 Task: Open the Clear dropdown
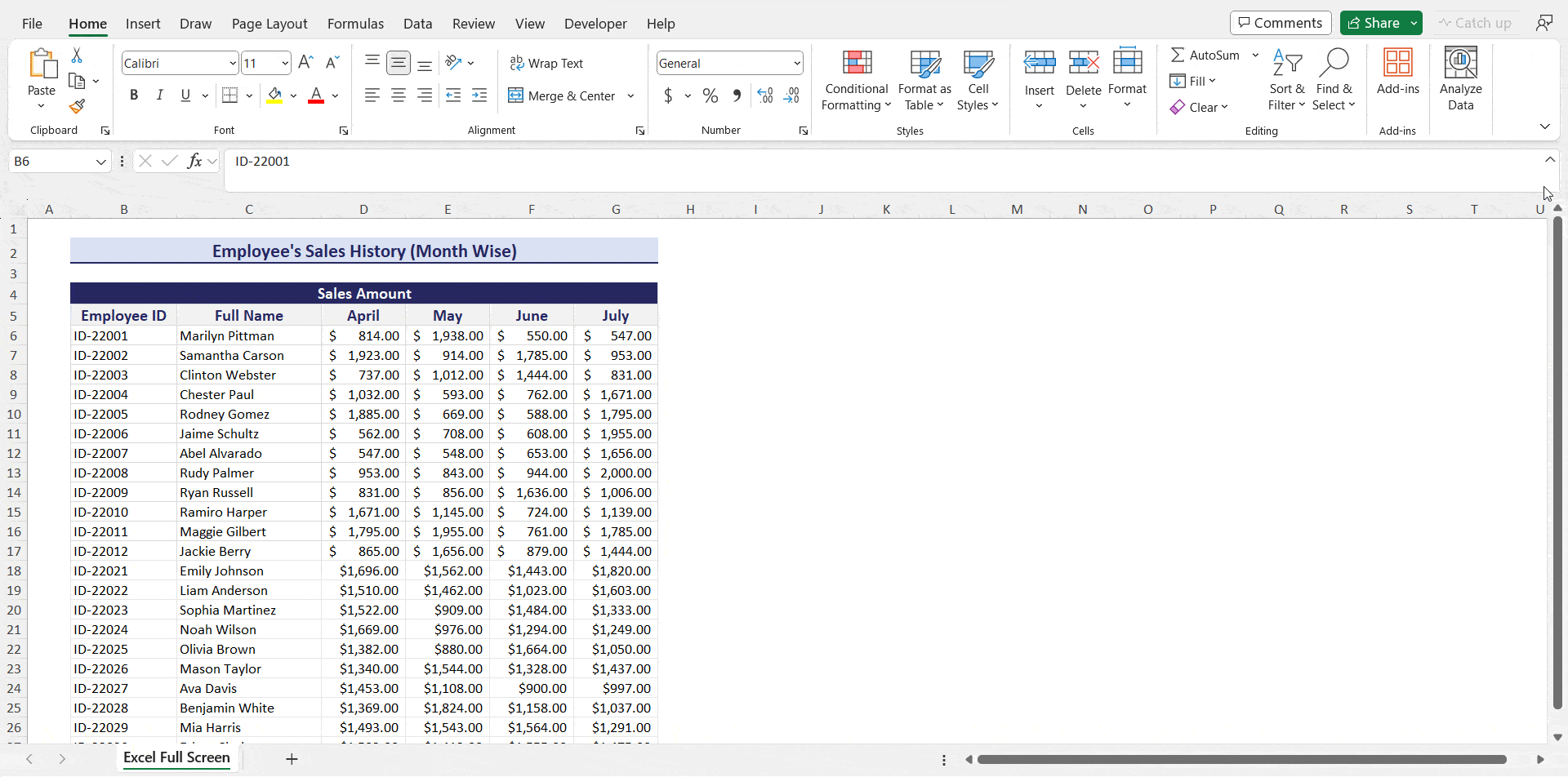pyautogui.click(x=1199, y=107)
